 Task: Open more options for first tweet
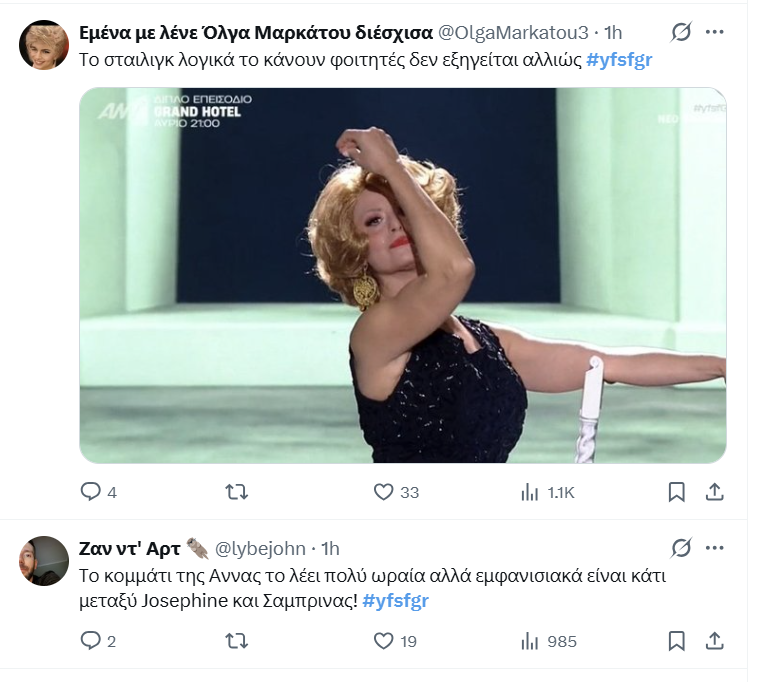tap(714, 33)
